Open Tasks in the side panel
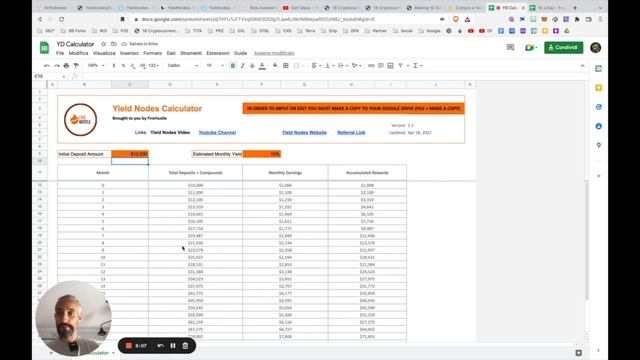640x360 pixels. (x=598, y=107)
